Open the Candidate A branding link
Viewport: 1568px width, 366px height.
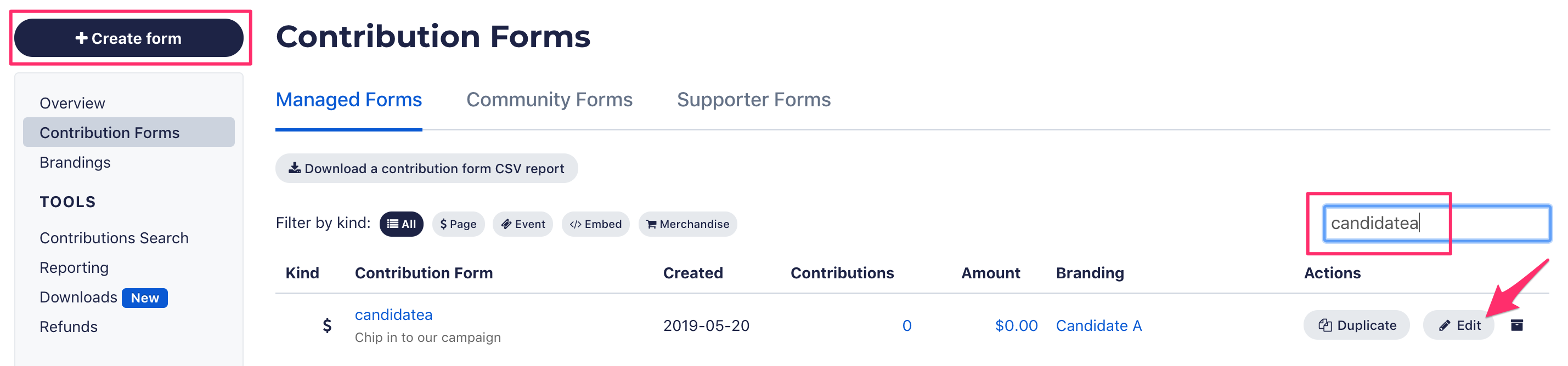point(1099,326)
